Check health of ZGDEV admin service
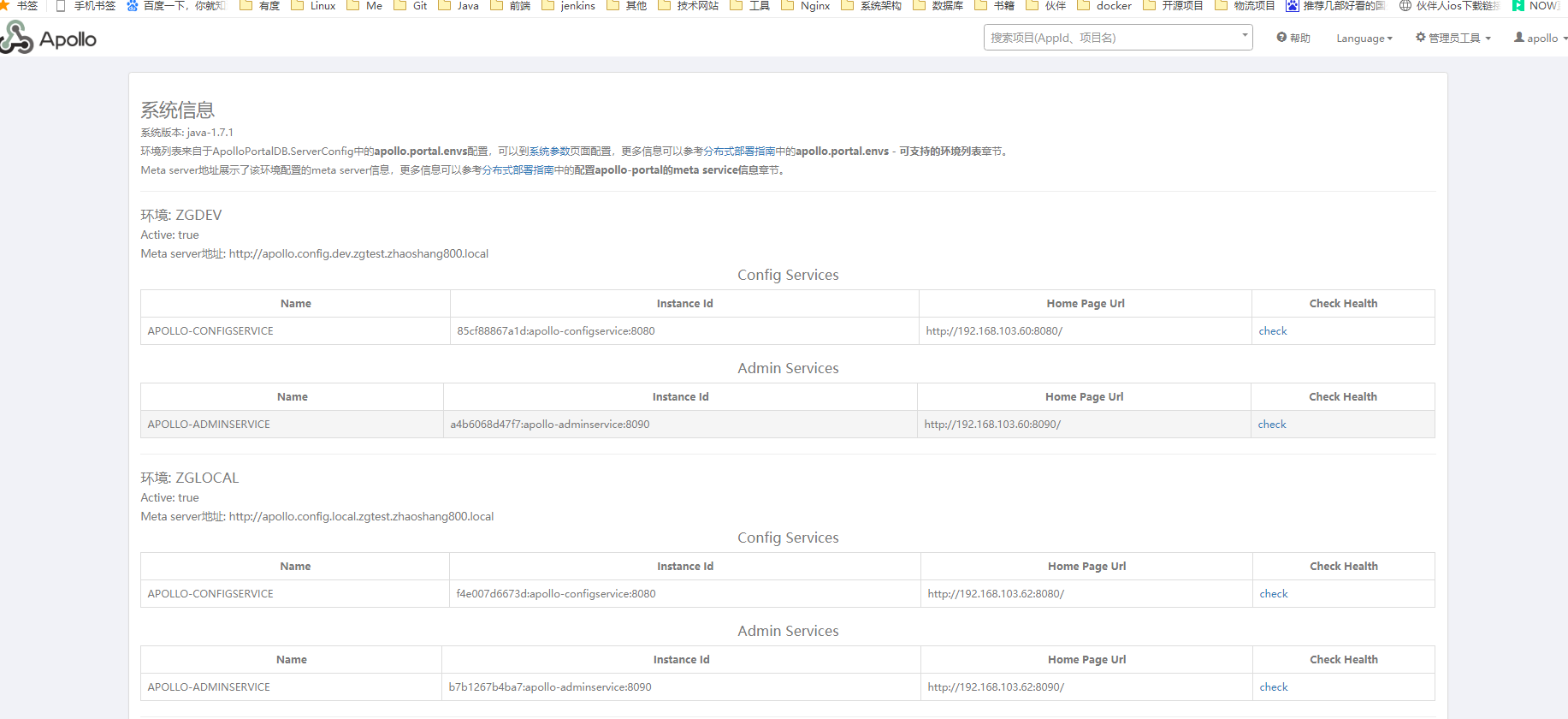This screenshot has height=719, width=1568. tap(1272, 425)
